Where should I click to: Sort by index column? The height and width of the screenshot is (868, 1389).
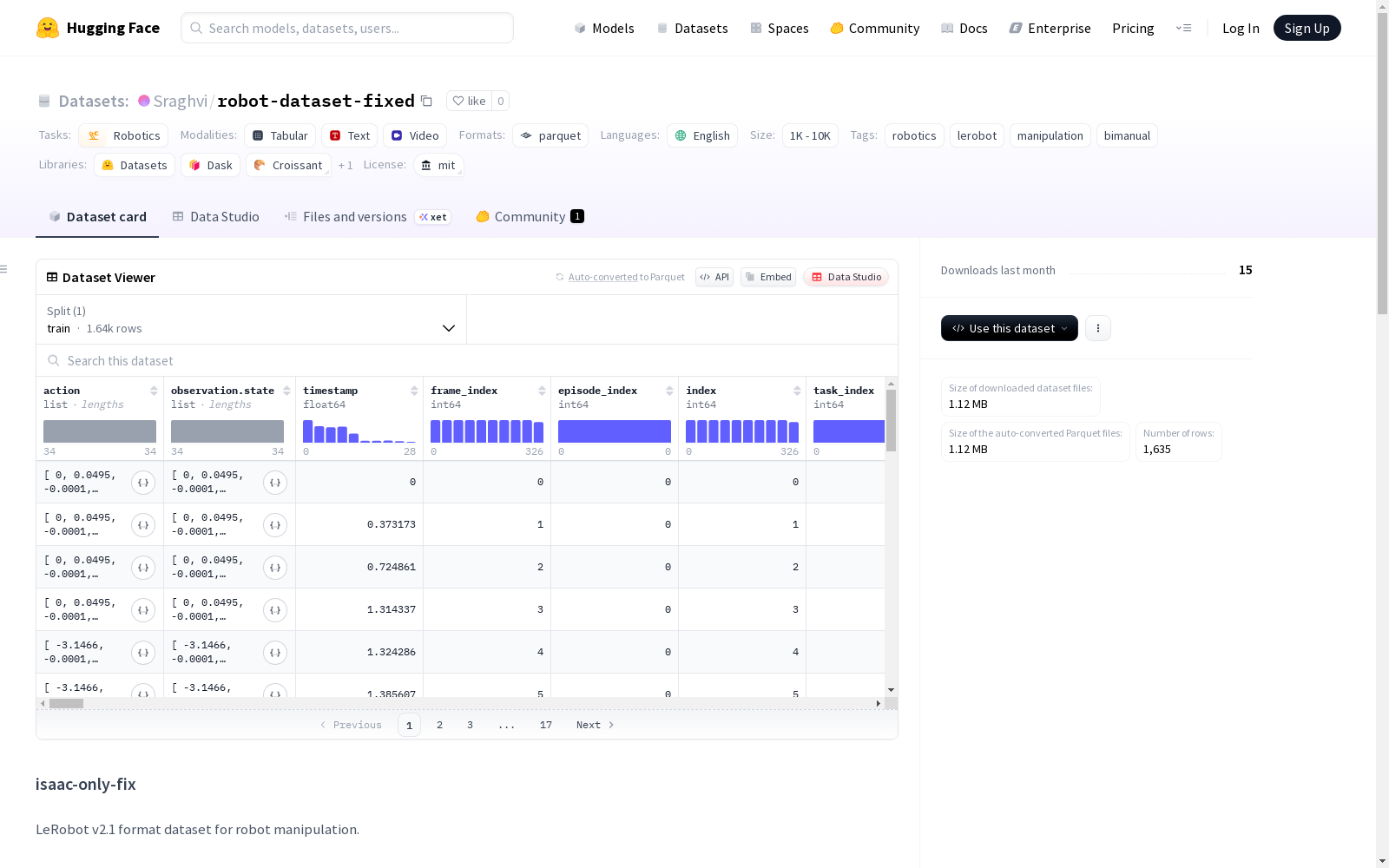[x=797, y=391]
